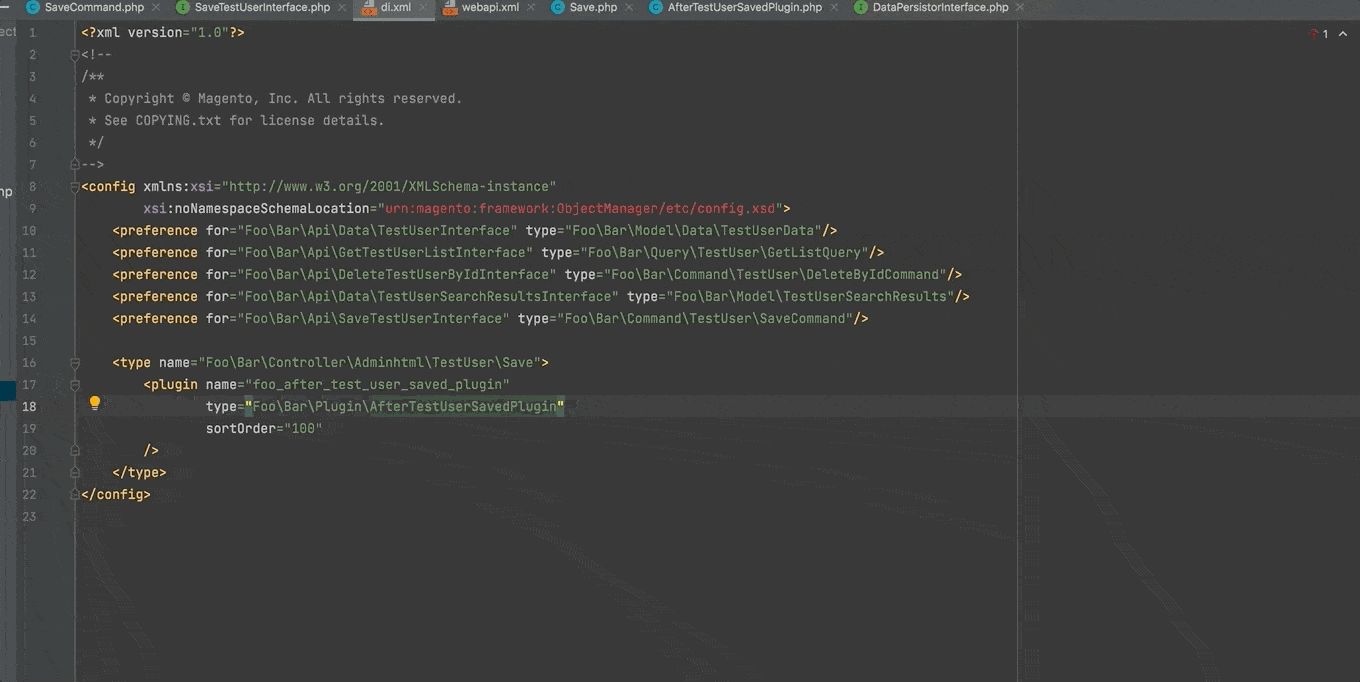
Task: Close the AfterTestUserSavedPlugin.php tab
Action: (x=833, y=8)
